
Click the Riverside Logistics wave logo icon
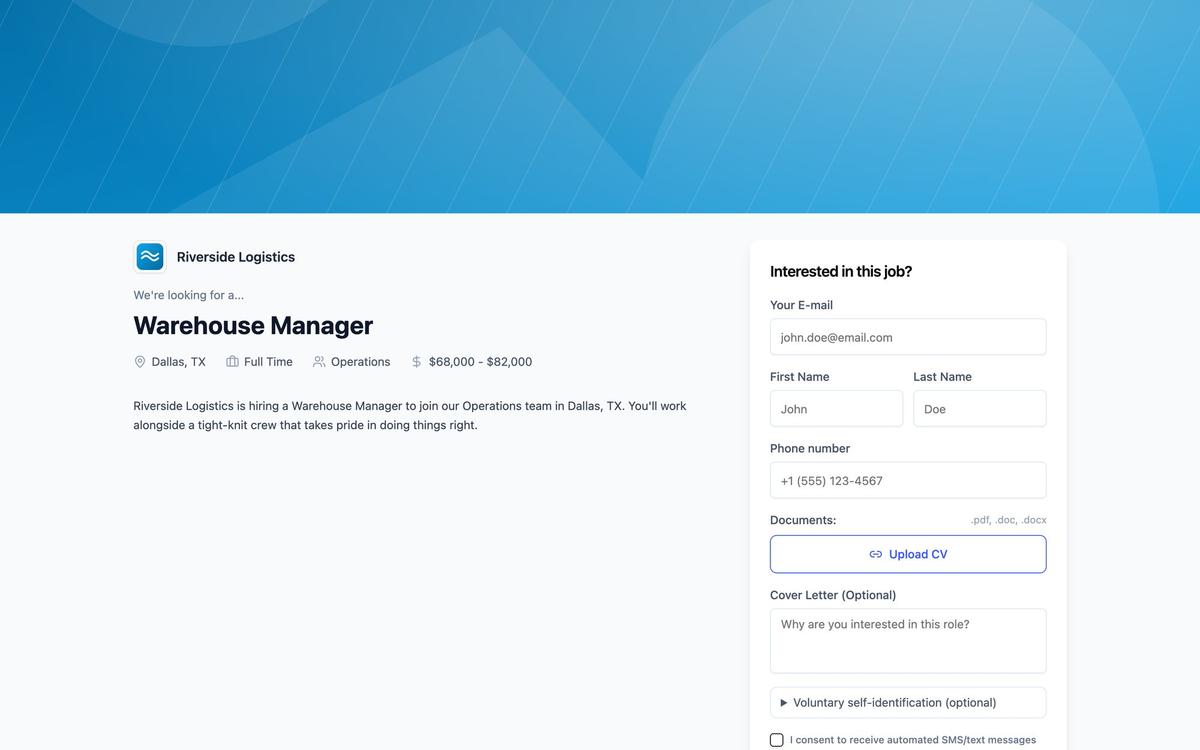point(150,257)
